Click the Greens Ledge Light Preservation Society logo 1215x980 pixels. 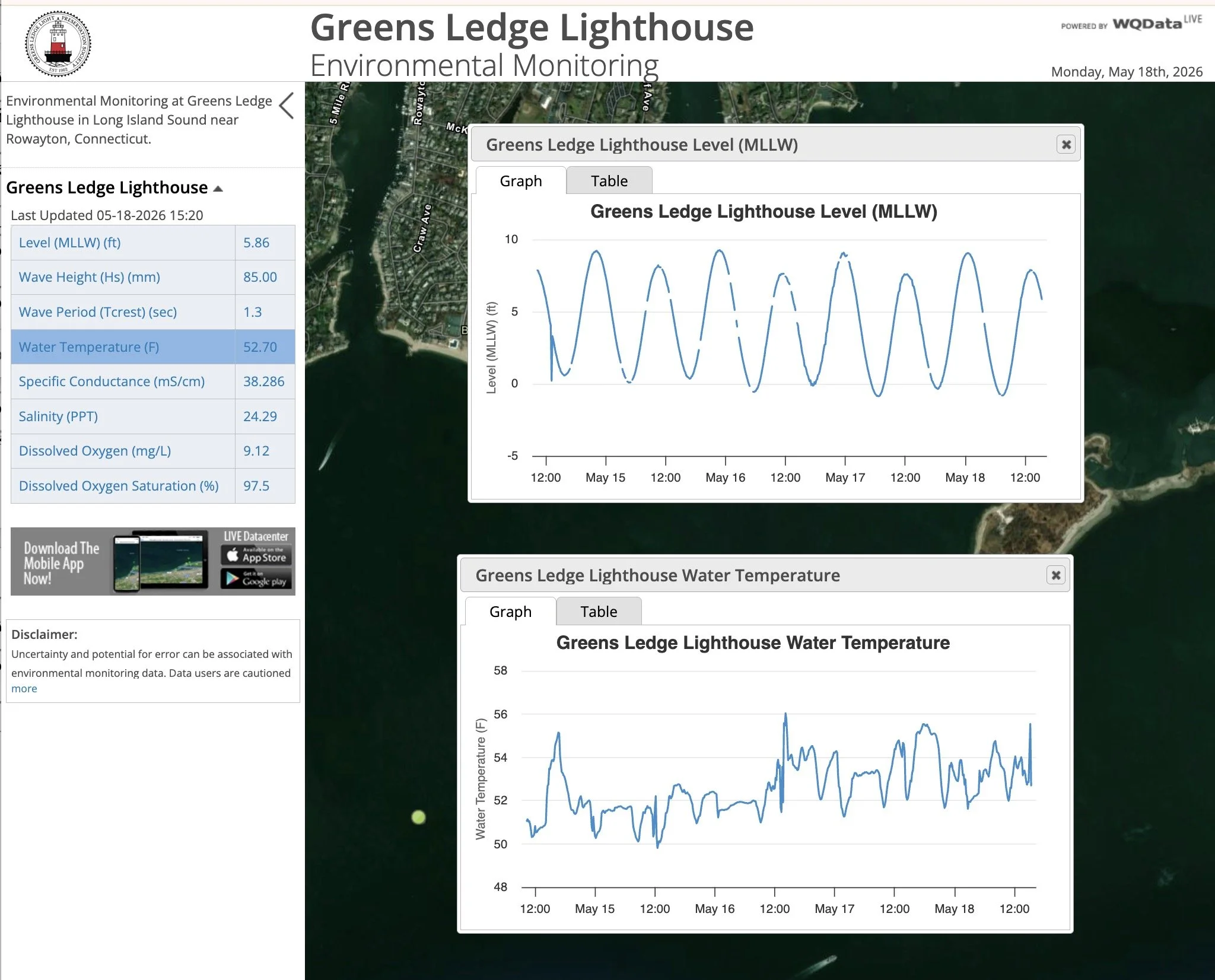pyautogui.click(x=58, y=43)
